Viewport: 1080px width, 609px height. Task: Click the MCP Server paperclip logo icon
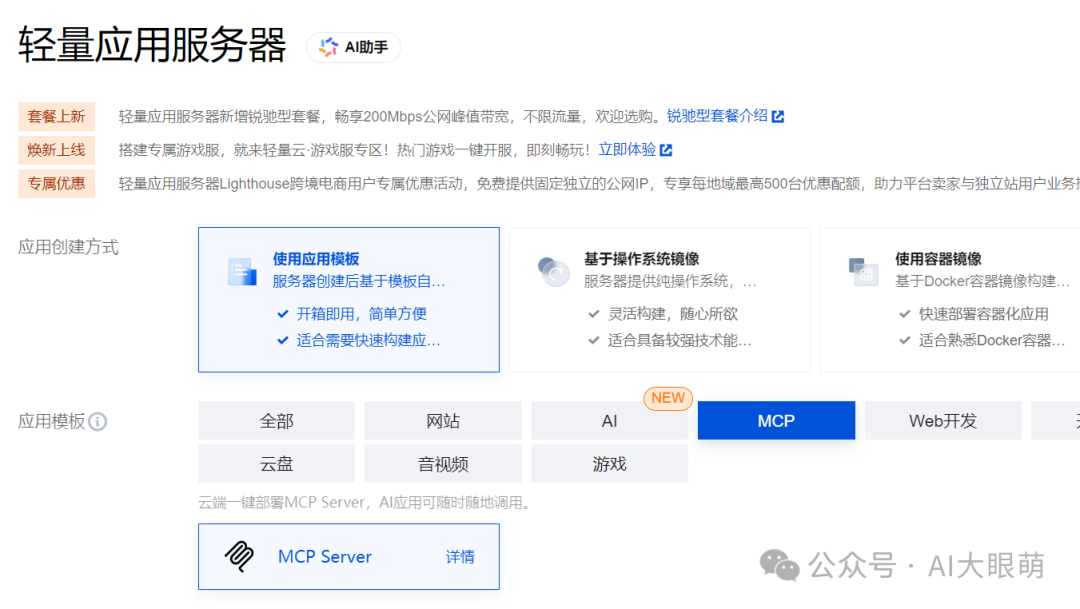click(239, 557)
